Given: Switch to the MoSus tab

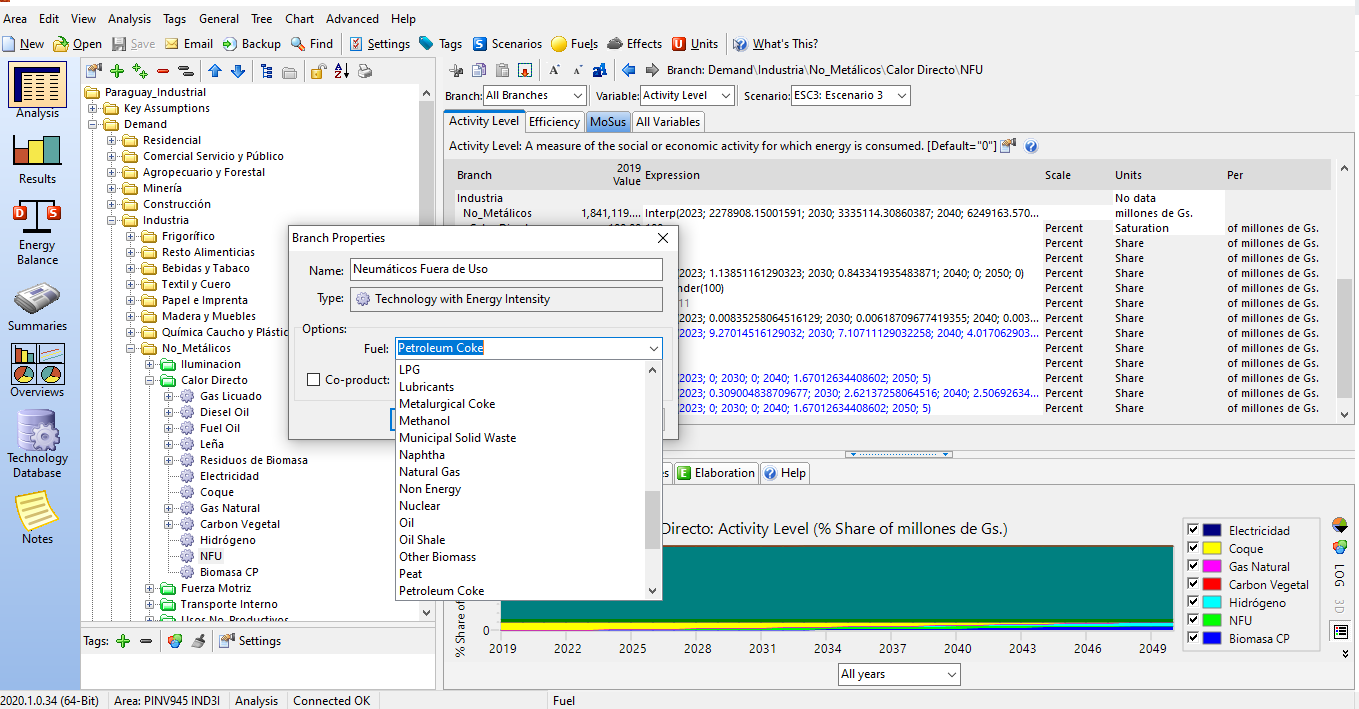Looking at the screenshot, I should click(x=608, y=122).
